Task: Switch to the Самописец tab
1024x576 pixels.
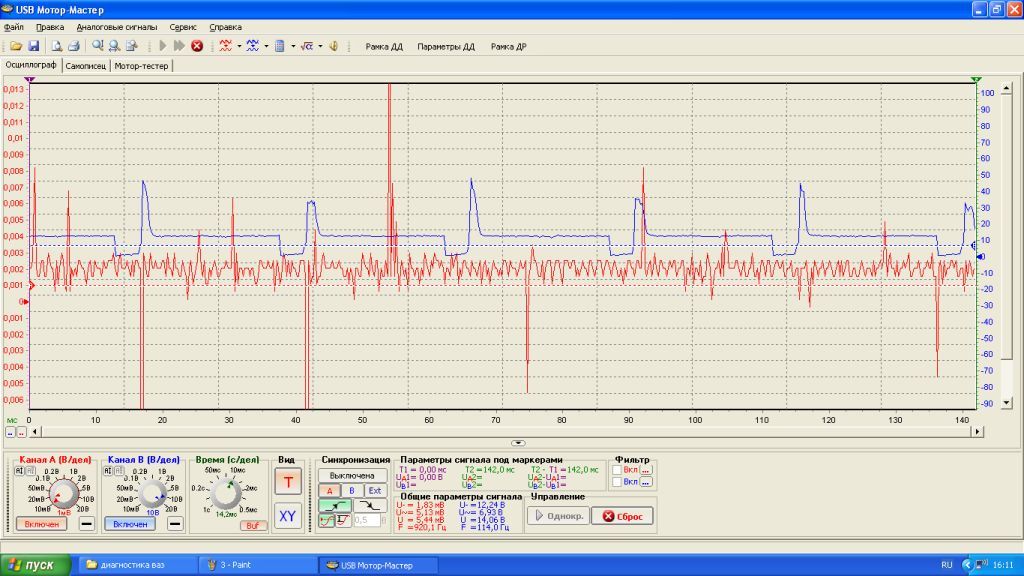Action: click(86, 66)
